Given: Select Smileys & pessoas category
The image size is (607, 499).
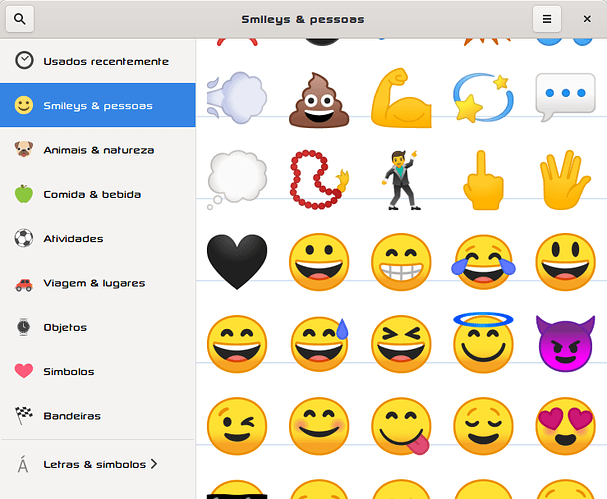Looking at the screenshot, I should (x=98, y=105).
